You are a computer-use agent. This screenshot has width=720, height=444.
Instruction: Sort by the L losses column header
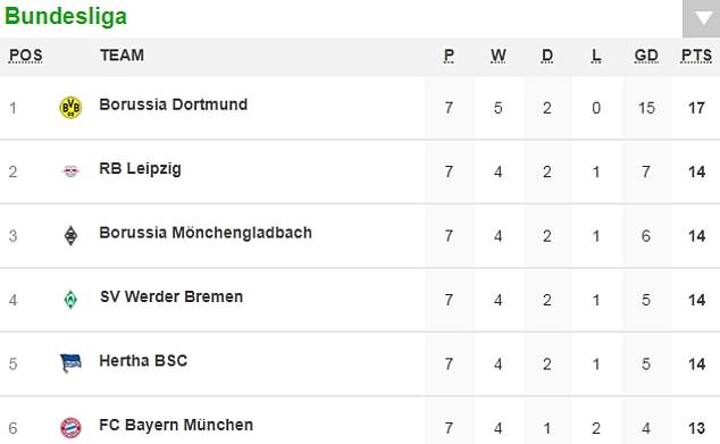(x=596, y=56)
